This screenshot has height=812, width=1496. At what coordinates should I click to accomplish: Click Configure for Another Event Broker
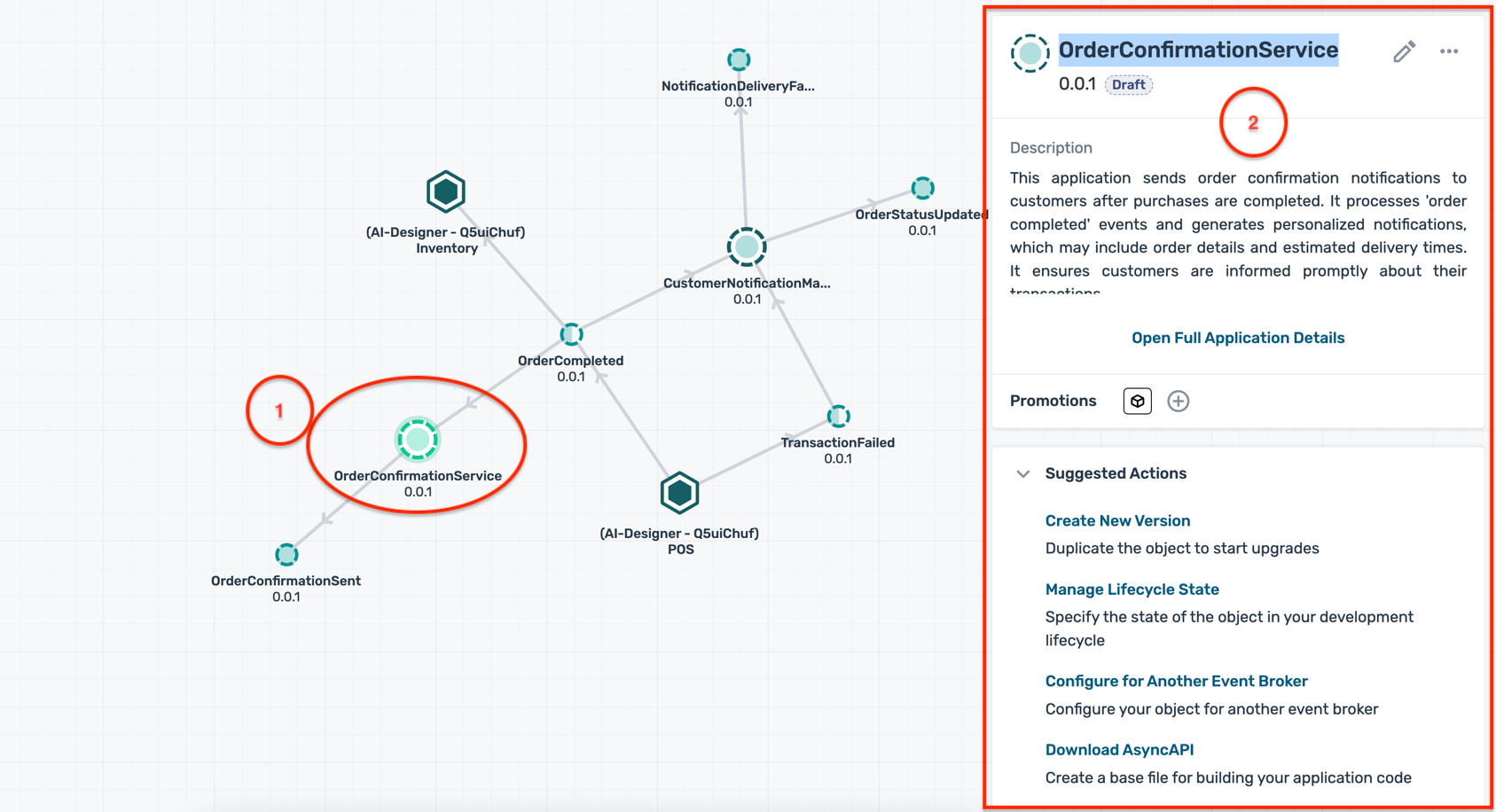[x=1176, y=681]
